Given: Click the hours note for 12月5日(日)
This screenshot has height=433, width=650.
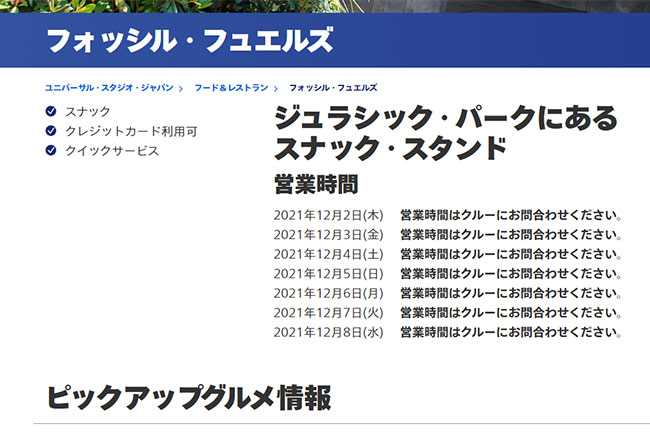Looking at the screenshot, I should point(511,274).
